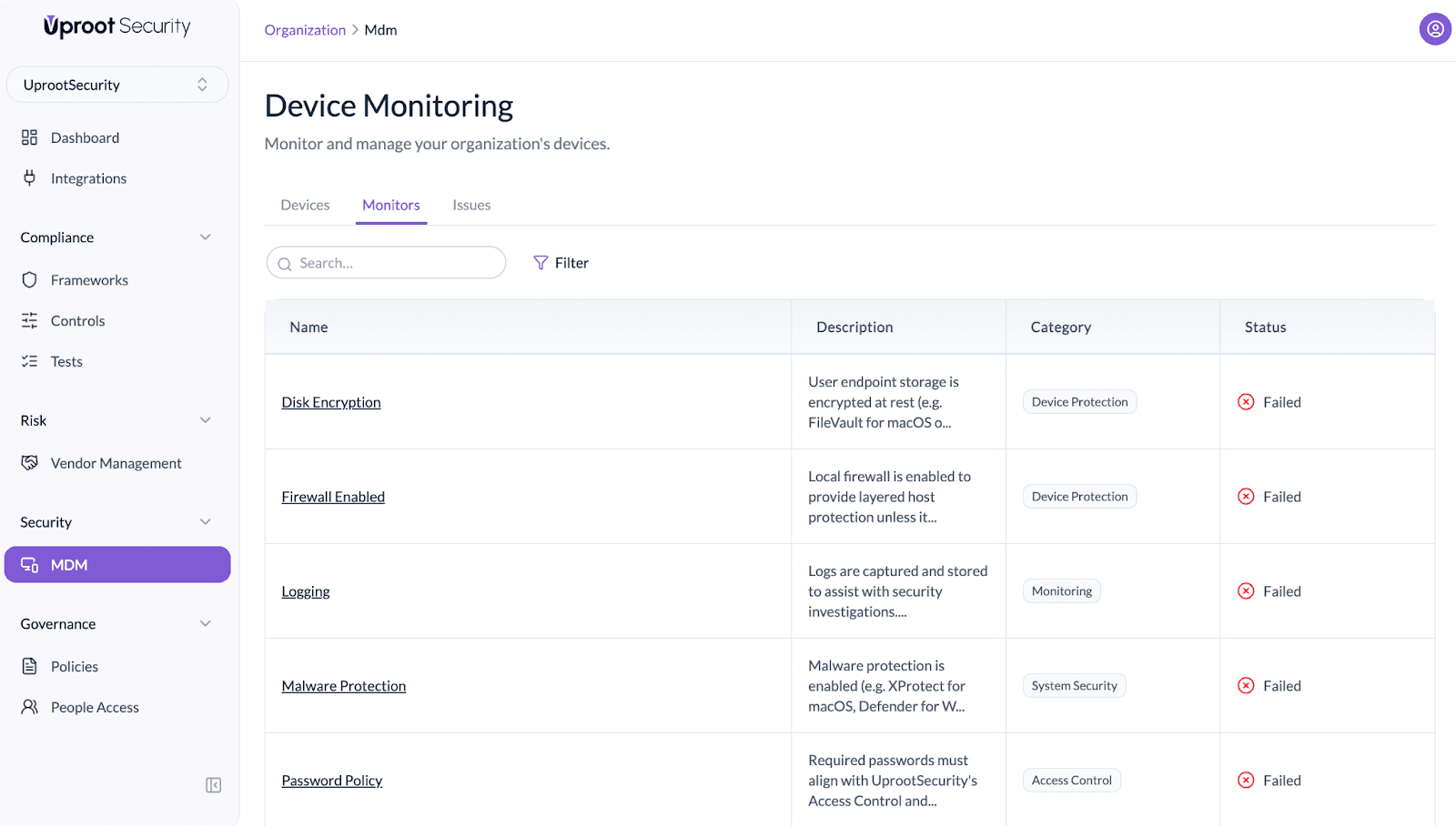This screenshot has width=1456, height=827.
Task: Click the Vendor Management handshake icon
Action: [x=29, y=463]
